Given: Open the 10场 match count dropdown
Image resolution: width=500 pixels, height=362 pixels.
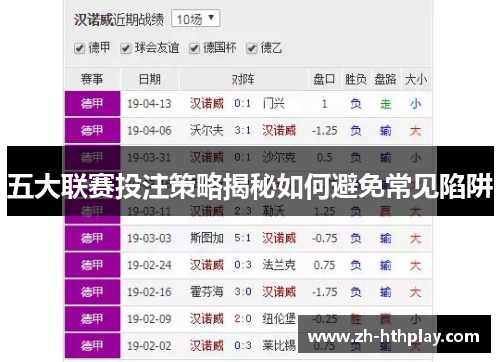Looking at the screenshot, I should pos(196,19).
